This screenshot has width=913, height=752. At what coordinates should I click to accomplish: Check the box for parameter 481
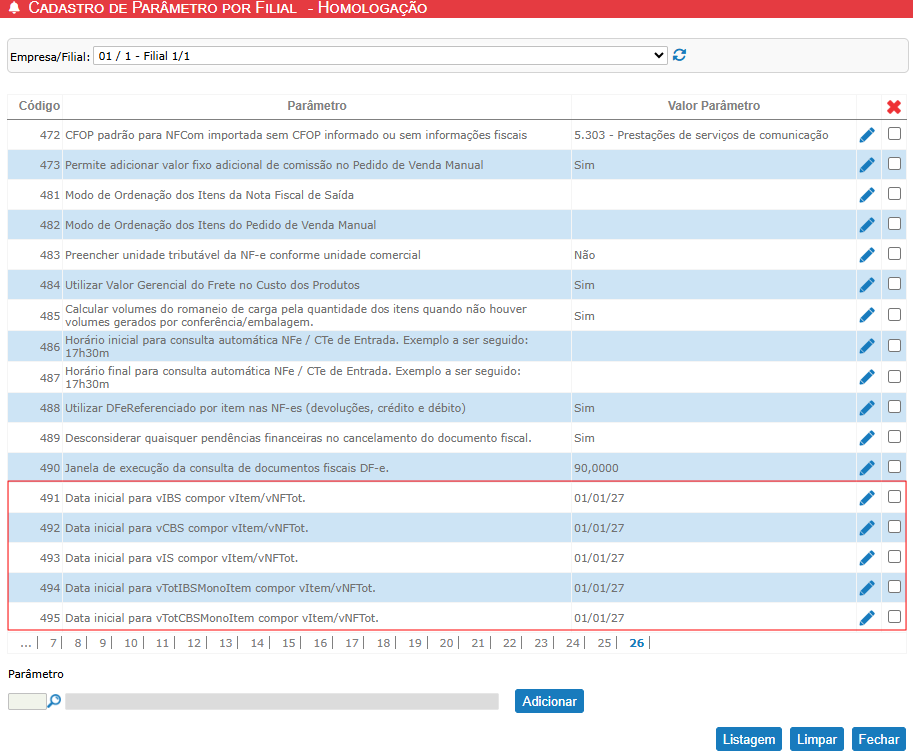[894, 193]
